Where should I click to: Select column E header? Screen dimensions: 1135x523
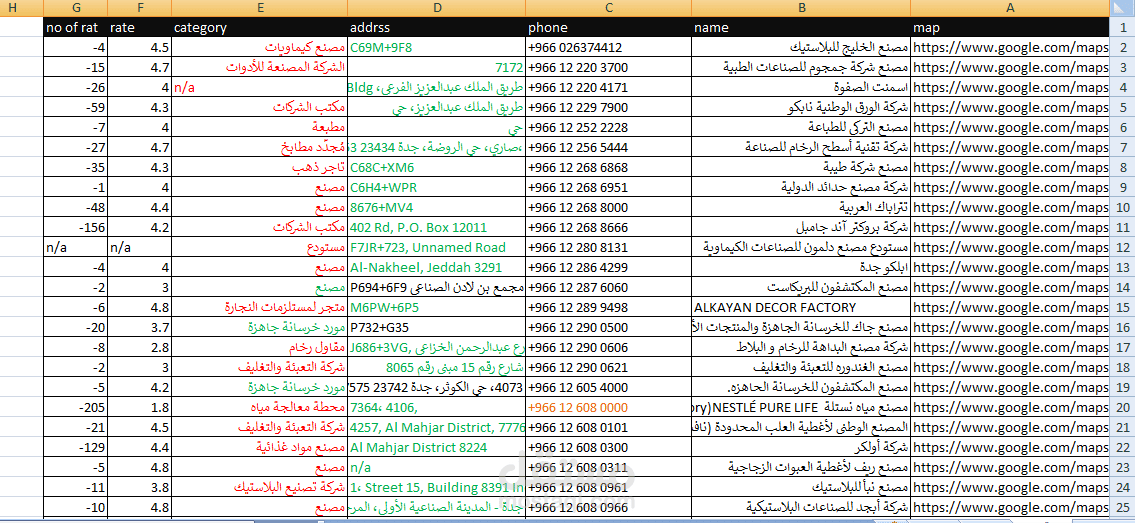[259, 9]
